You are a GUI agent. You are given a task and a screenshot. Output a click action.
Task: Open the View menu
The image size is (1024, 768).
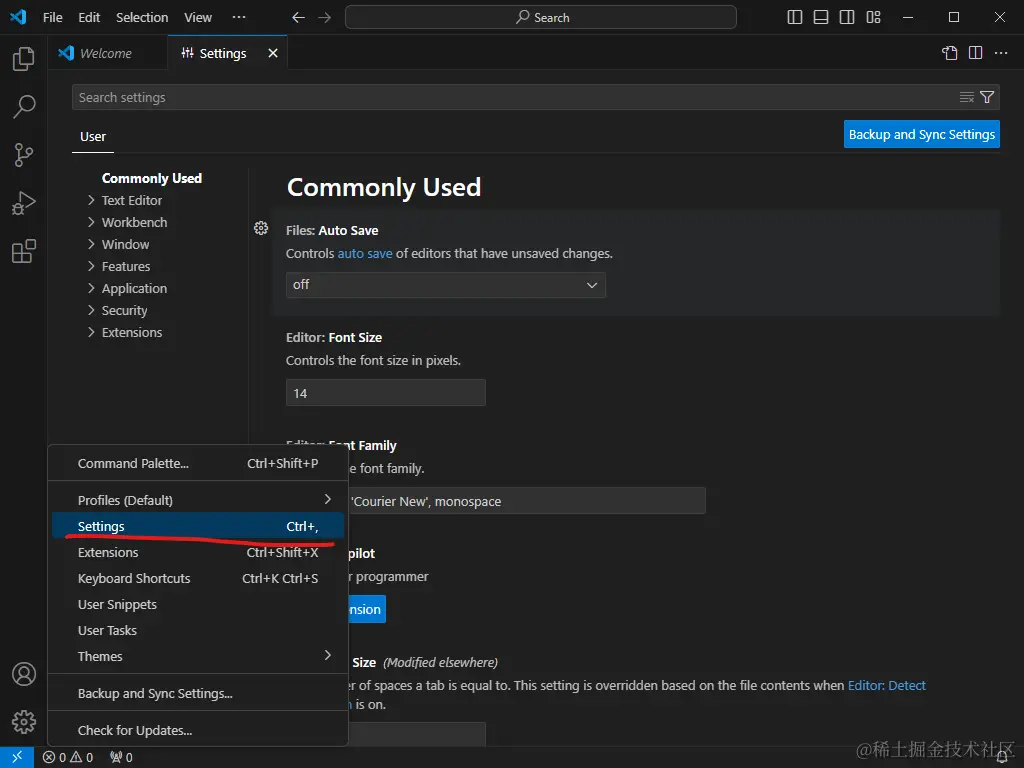coord(198,18)
